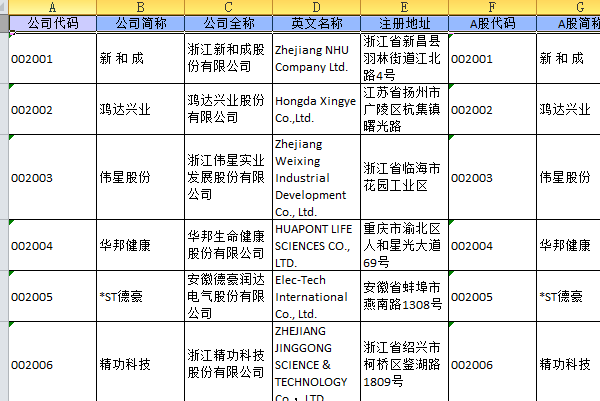Viewport: 600px width, 401px height.
Task: Click A-share code 002005 in column F
Action: tap(492, 296)
